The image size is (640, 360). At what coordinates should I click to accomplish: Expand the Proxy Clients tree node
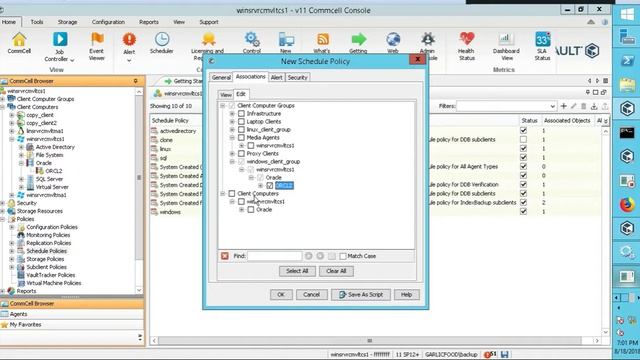232,153
